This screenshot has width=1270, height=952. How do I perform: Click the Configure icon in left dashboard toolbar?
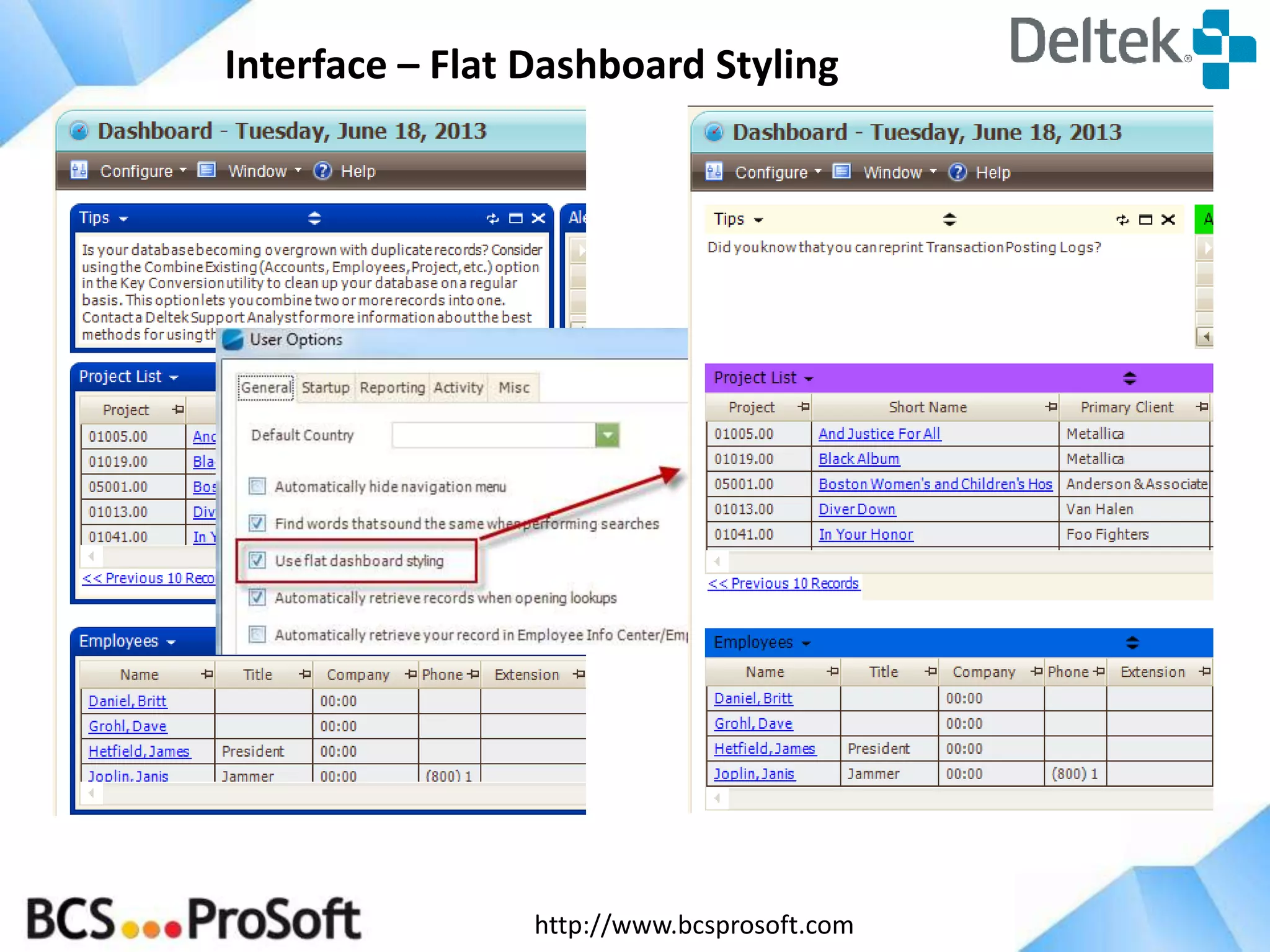click(x=79, y=170)
